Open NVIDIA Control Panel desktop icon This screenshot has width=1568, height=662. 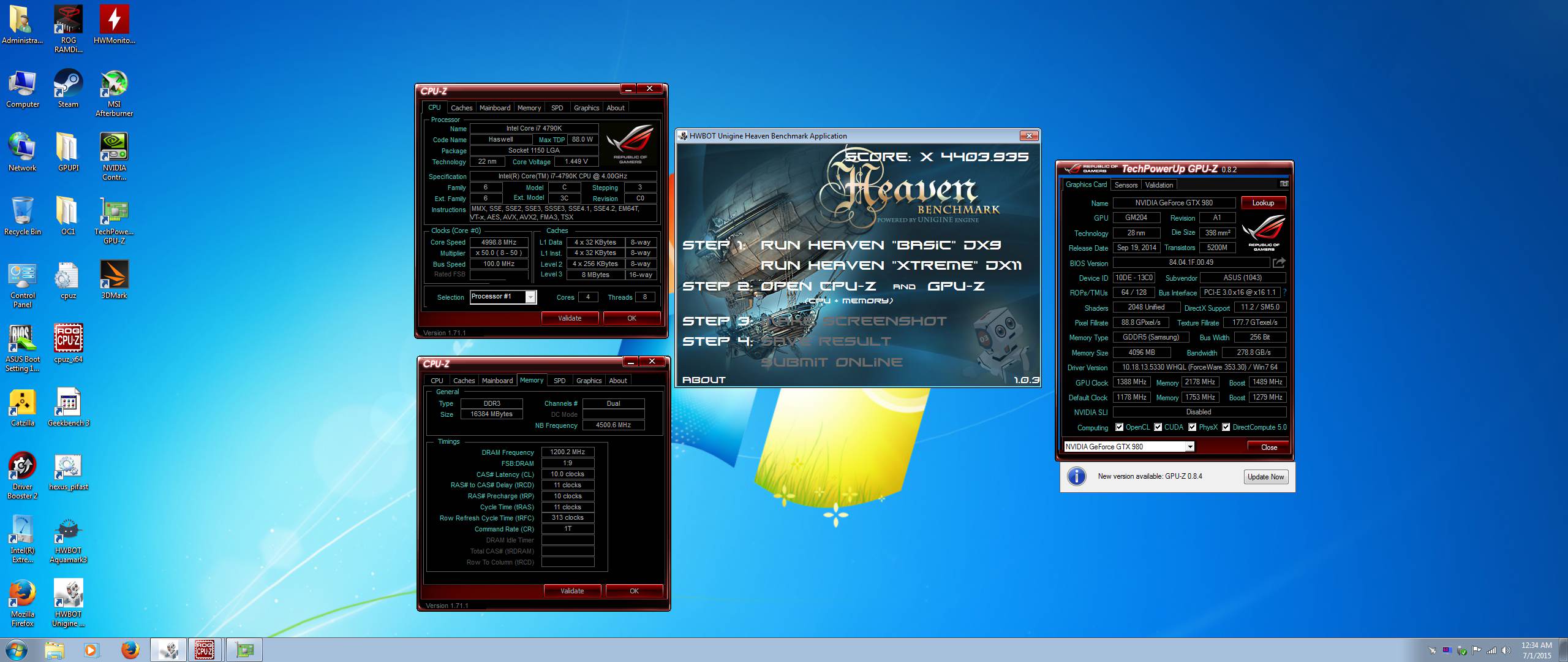click(114, 156)
